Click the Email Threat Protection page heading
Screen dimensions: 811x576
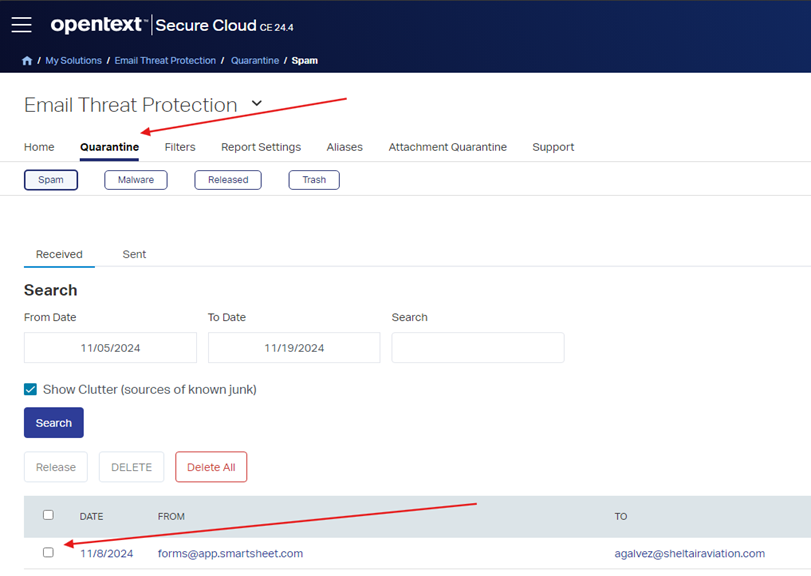(130, 105)
